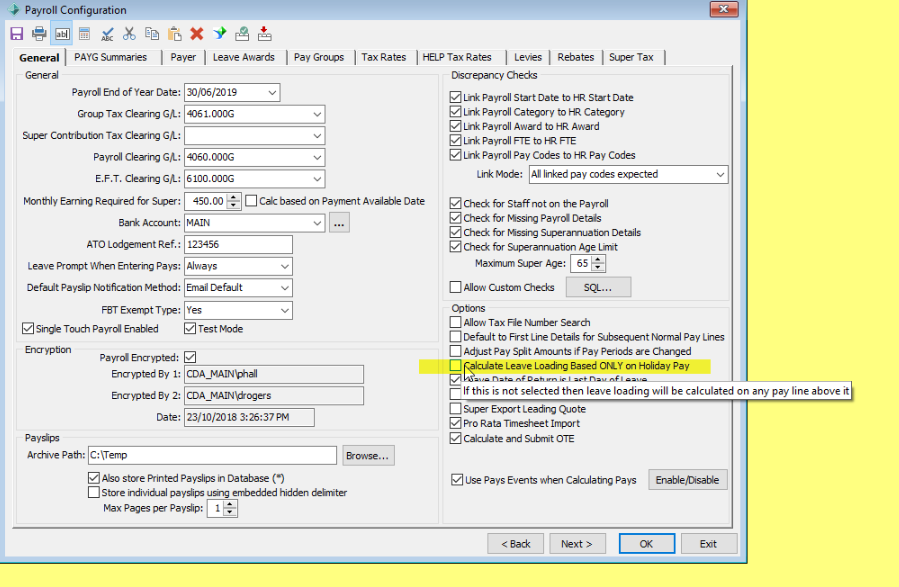Open the FBT Exempt Type dropdown
The image size is (899, 587).
coord(285,311)
